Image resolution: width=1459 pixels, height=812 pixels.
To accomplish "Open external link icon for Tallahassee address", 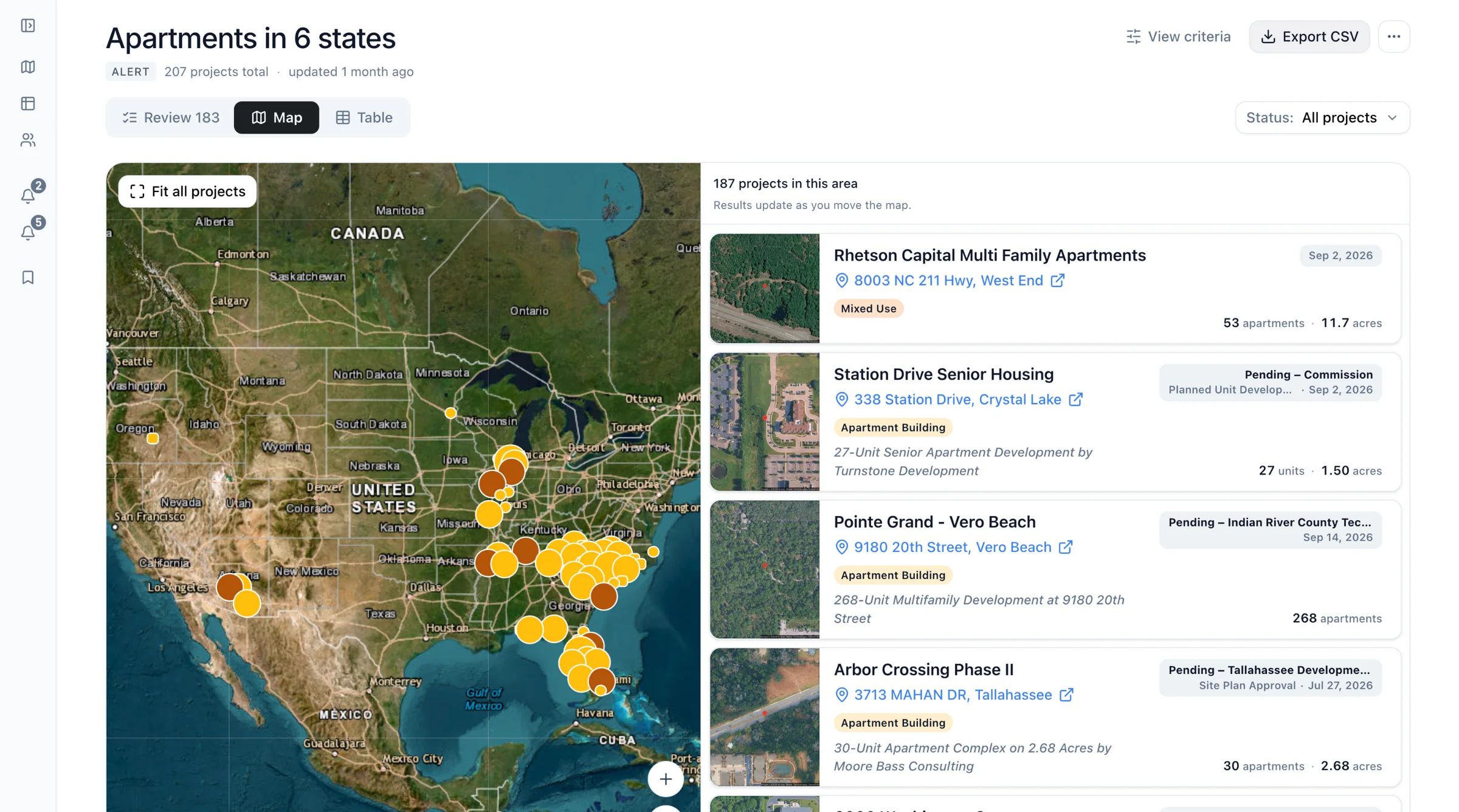I will pos(1066,695).
